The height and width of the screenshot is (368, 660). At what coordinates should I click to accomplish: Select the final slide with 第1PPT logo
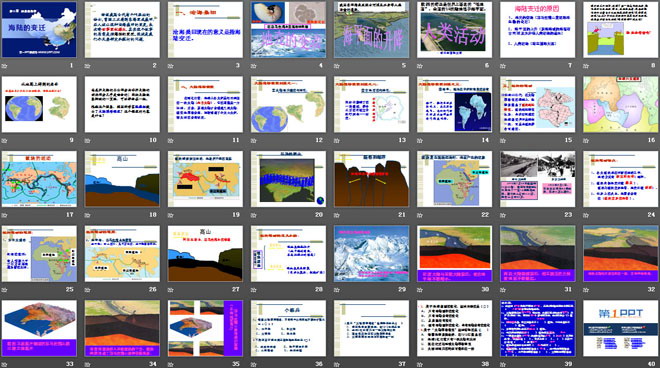(620, 328)
